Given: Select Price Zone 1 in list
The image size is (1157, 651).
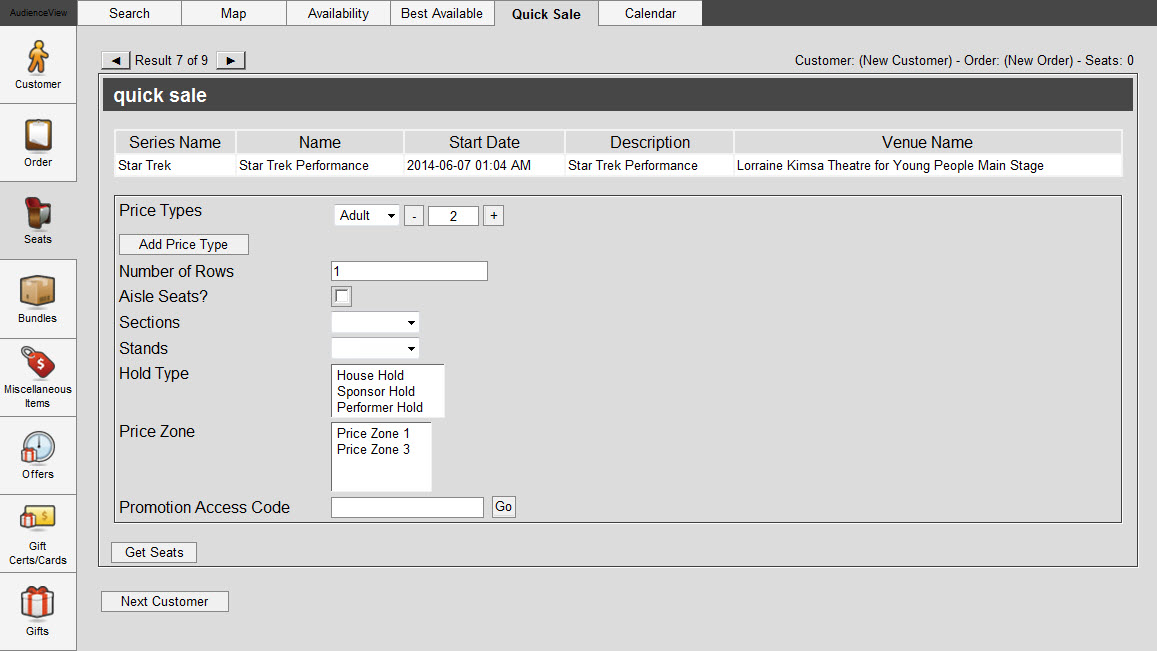Looking at the screenshot, I should [373, 434].
